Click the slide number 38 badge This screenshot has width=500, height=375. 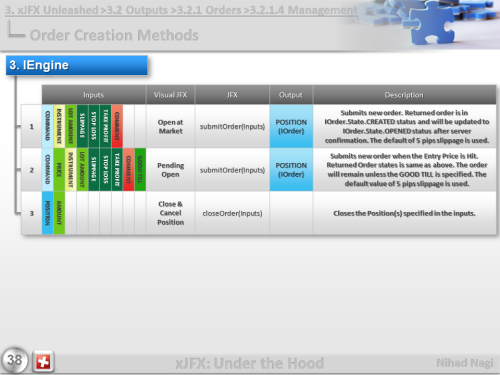[x=15, y=360]
